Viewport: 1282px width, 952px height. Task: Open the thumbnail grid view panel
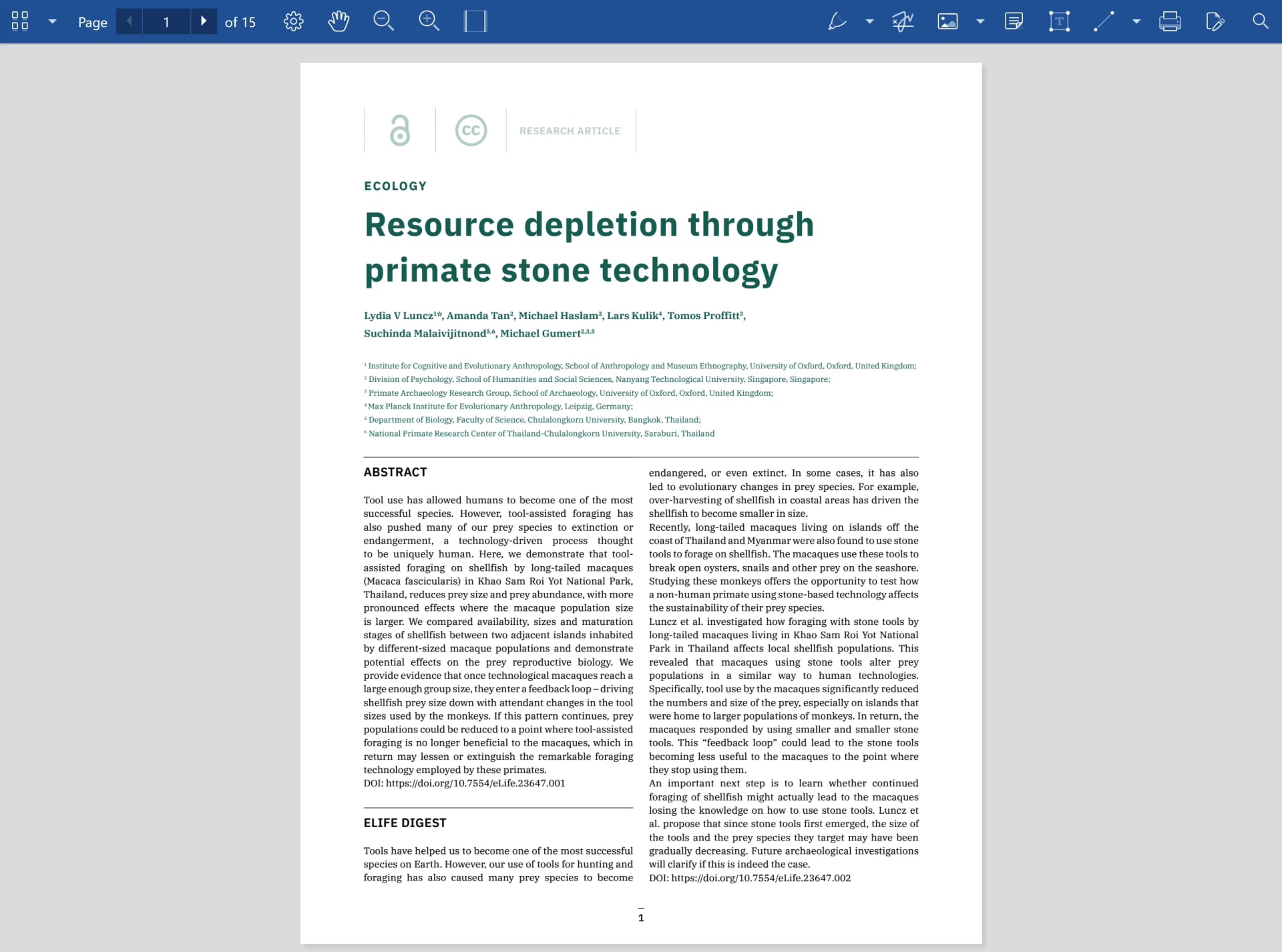click(20, 21)
